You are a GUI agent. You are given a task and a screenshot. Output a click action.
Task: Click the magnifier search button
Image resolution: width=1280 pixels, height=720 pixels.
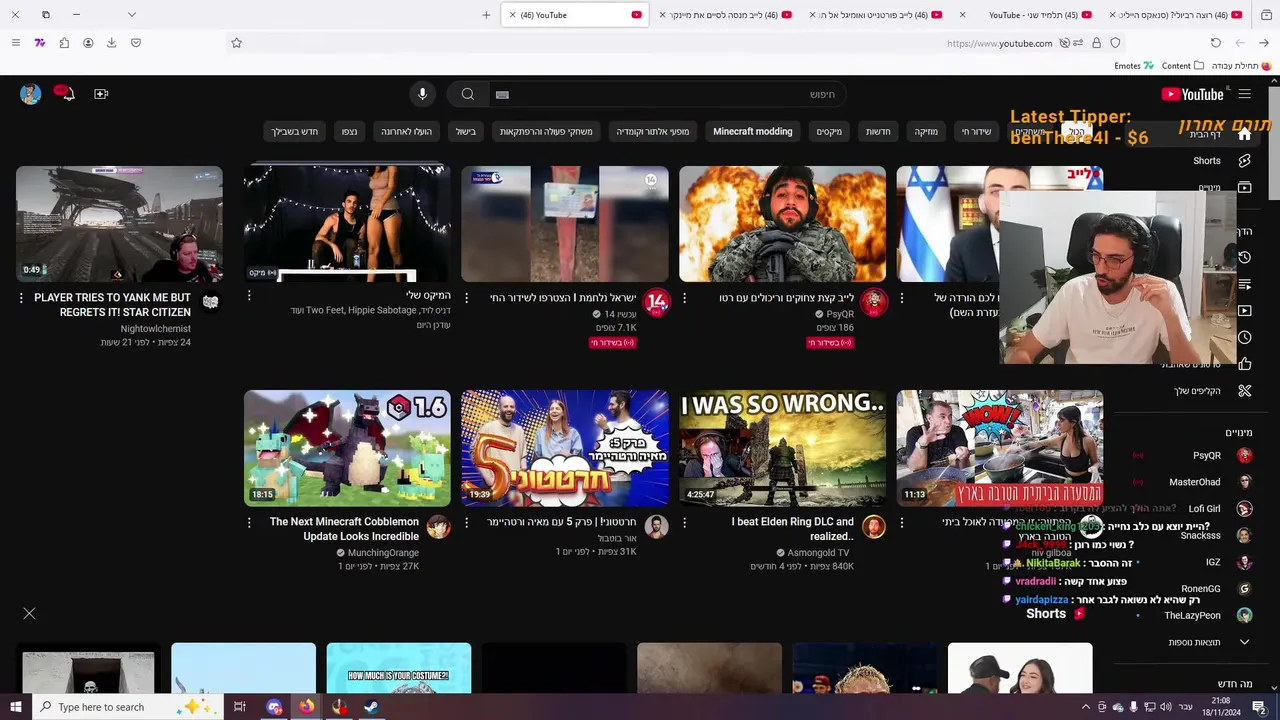pyautogui.click(x=467, y=94)
